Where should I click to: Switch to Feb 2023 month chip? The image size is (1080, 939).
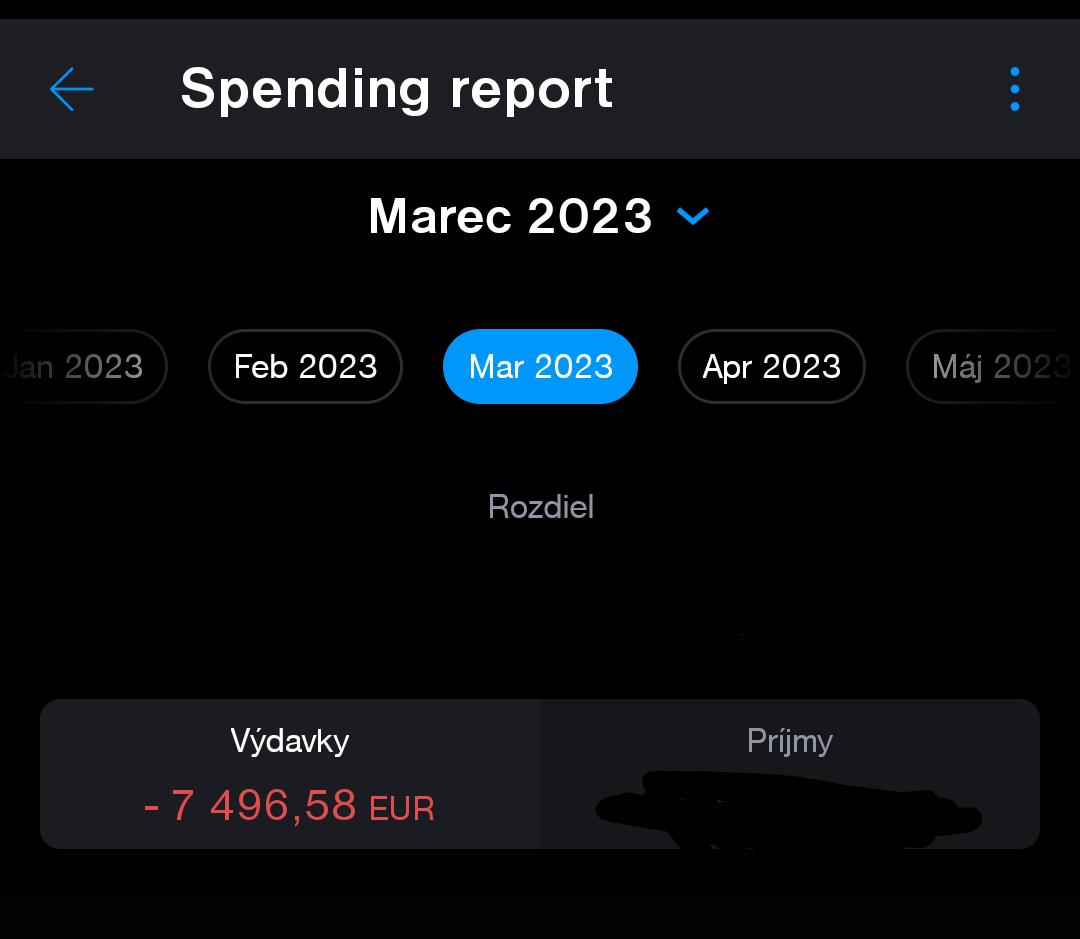[305, 367]
